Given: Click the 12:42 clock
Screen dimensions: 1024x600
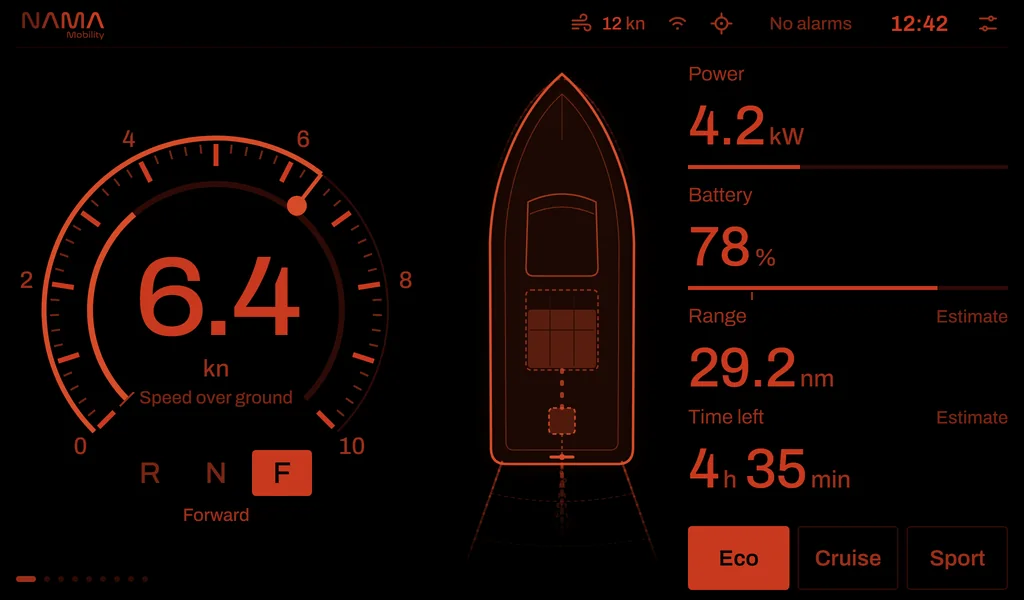Looking at the screenshot, I should tap(919, 24).
